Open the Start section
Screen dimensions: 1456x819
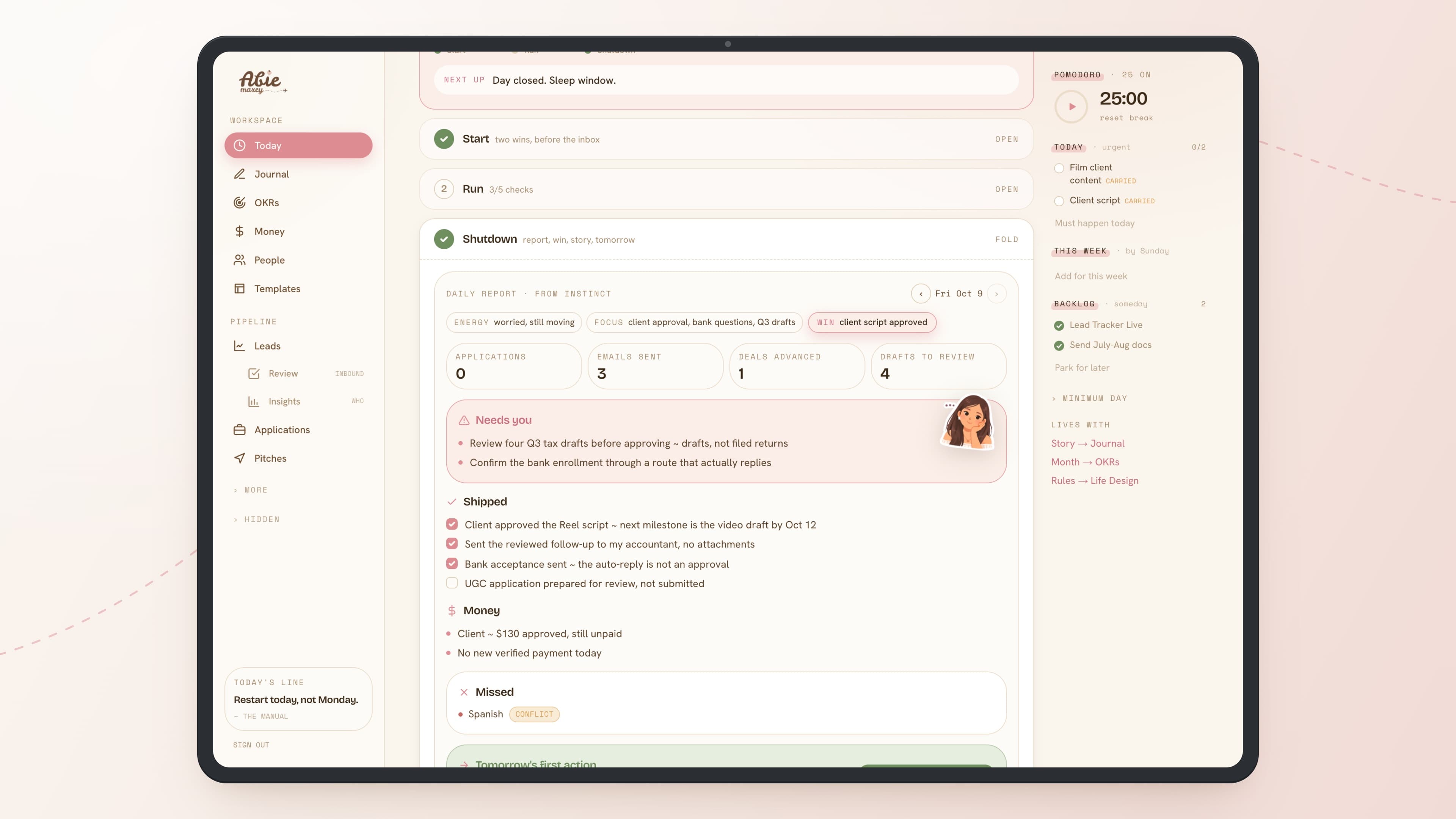click(1007, 139)
